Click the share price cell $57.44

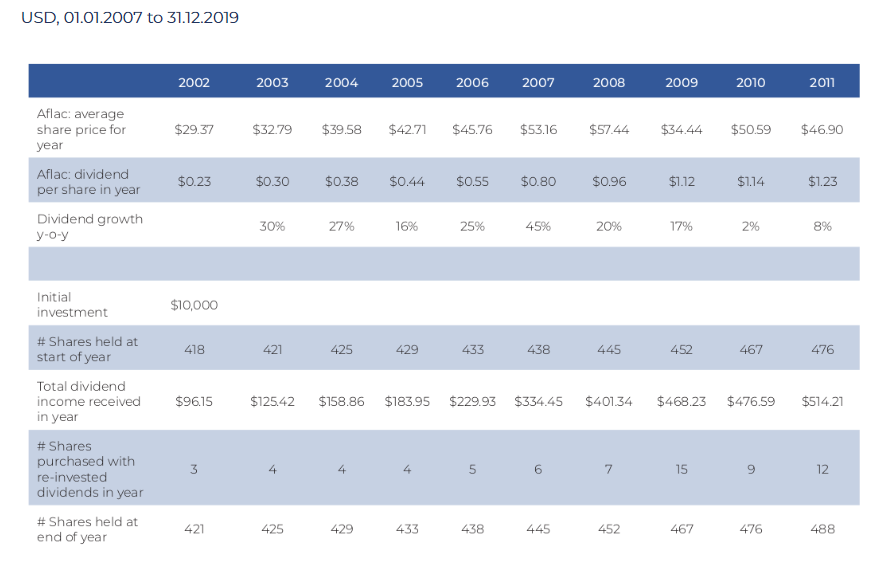click(609, 130)
